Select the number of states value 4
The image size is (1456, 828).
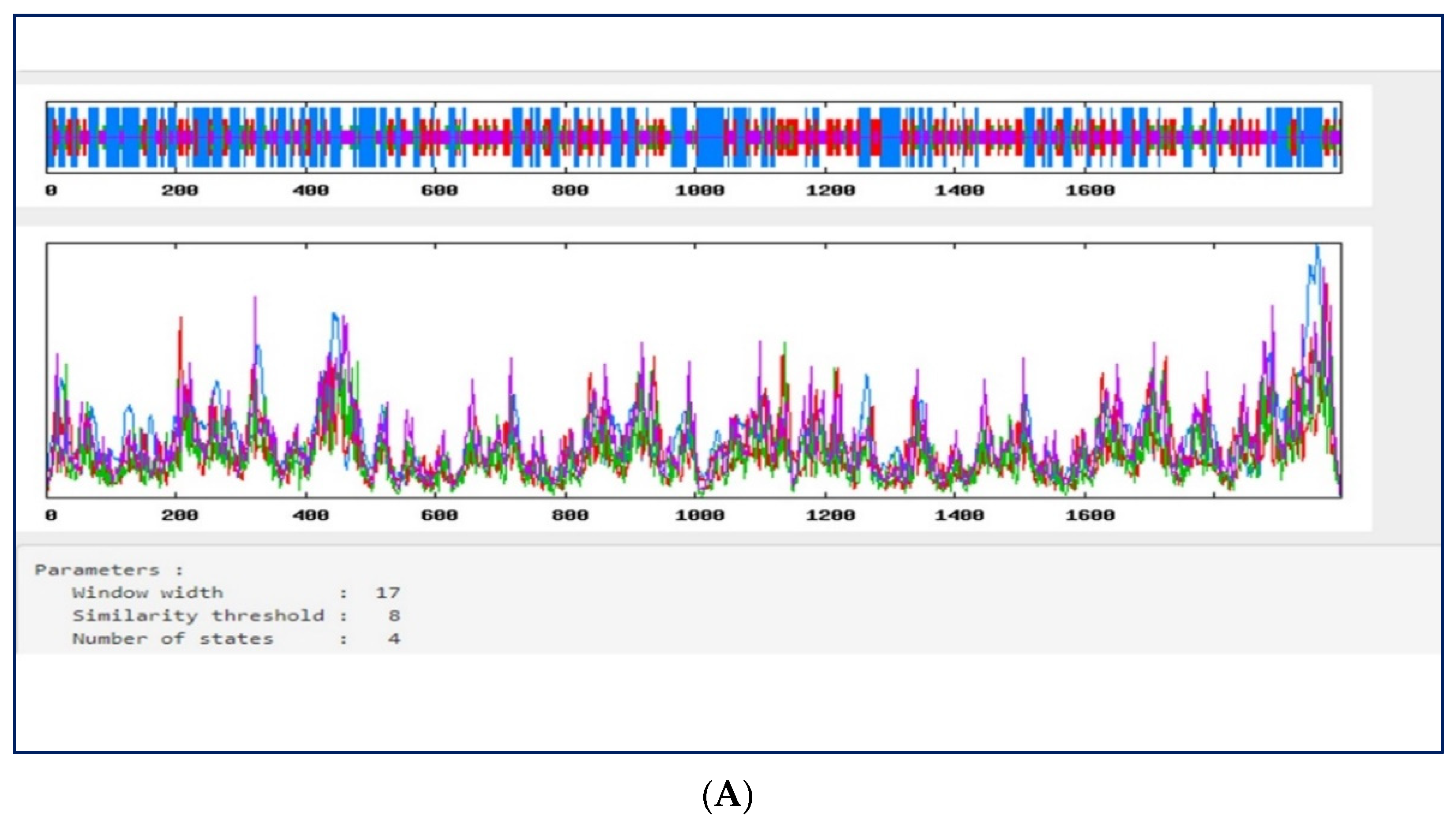coord(394,639)
